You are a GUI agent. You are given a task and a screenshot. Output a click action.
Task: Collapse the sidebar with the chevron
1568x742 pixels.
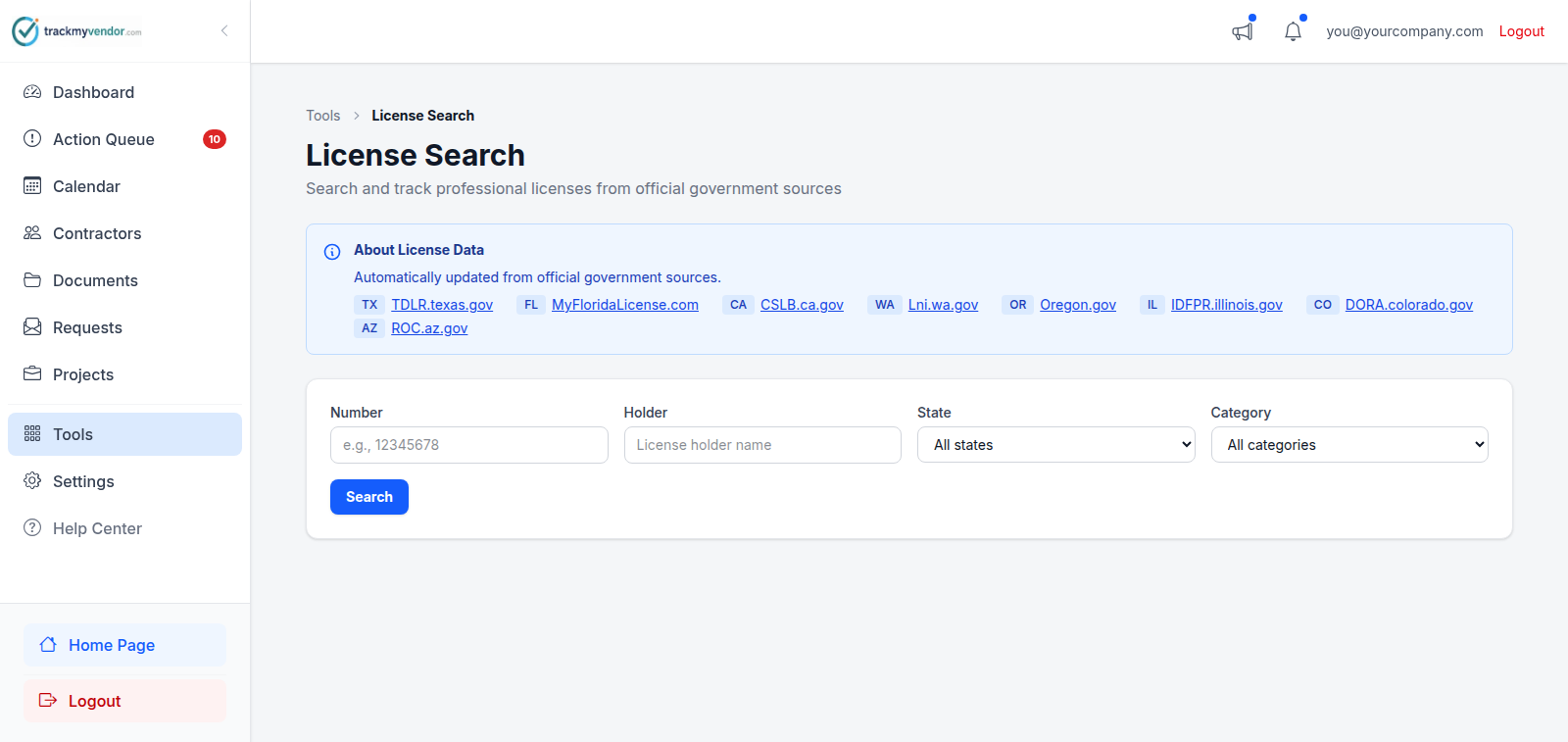tap(224, 30)
